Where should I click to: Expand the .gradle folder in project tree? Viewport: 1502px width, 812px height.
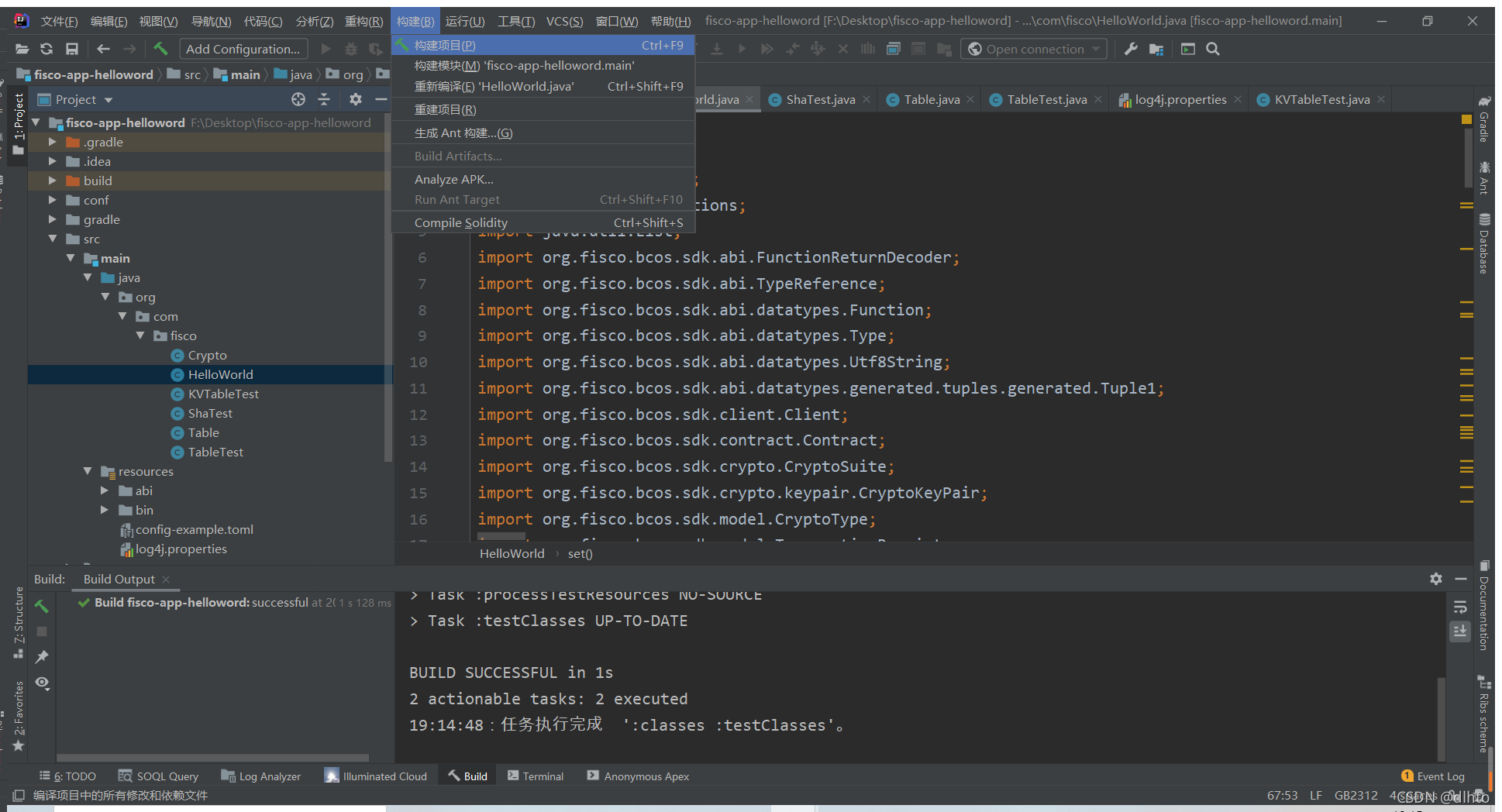point(52,142)
